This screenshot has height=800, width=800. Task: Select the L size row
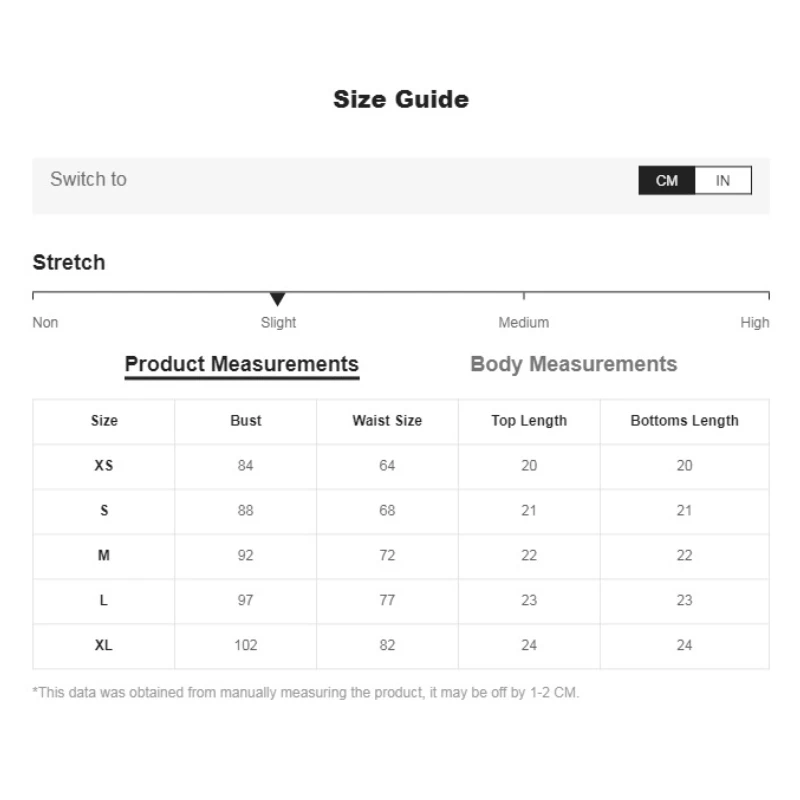click(103, 601)
